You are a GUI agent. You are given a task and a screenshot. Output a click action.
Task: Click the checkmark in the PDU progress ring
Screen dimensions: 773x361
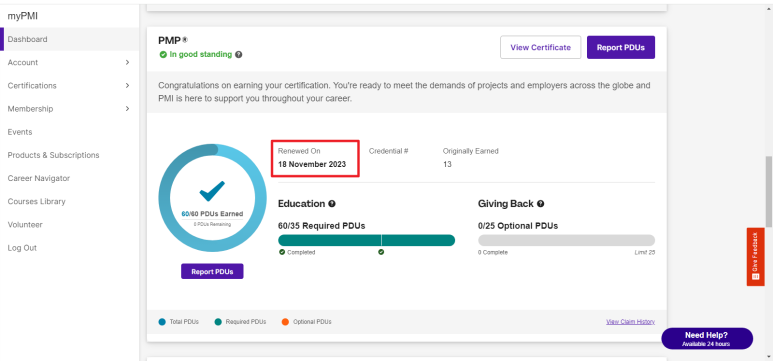[212, 191]
